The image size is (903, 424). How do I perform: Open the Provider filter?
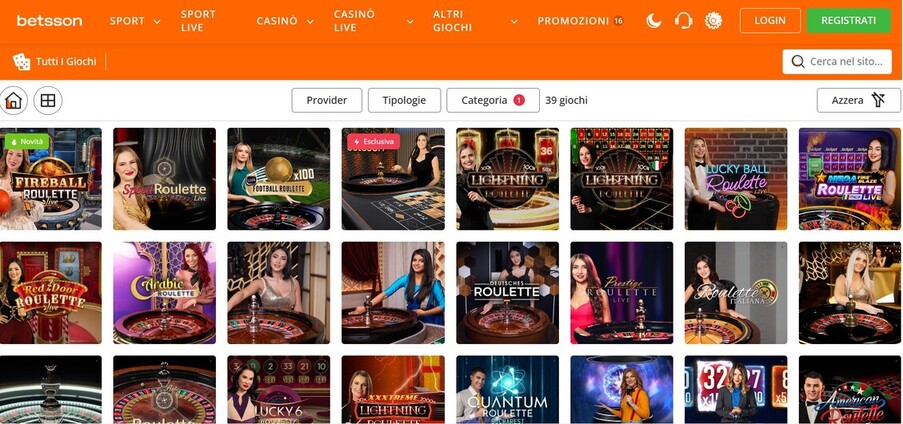(x=327, y=100)
